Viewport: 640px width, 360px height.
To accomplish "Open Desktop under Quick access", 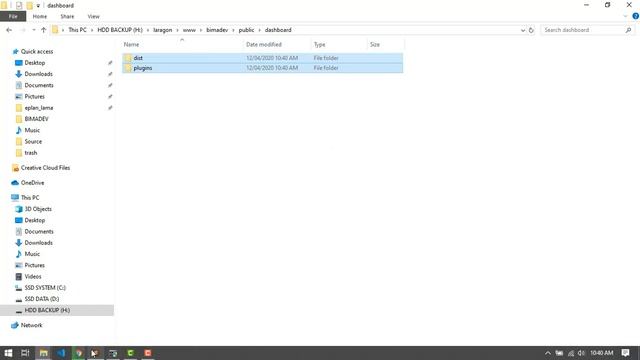I will pyautogui.click(x=35, y=63).
